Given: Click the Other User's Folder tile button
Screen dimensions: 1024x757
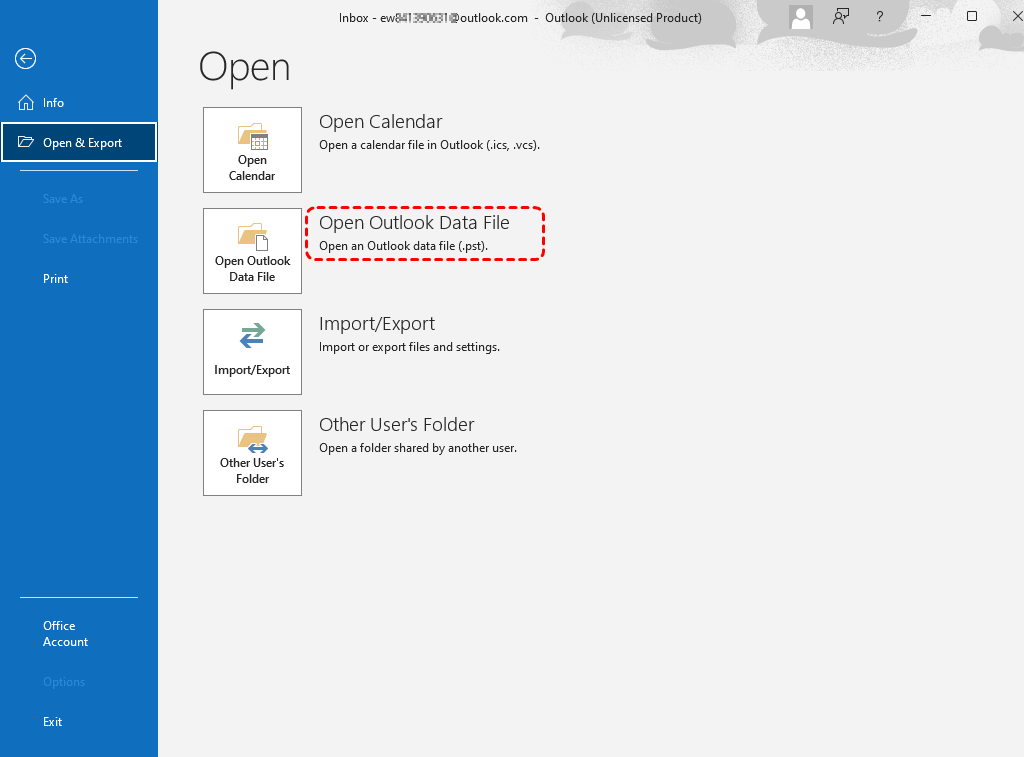Looking at the screenshot, I should coord(252,453).
